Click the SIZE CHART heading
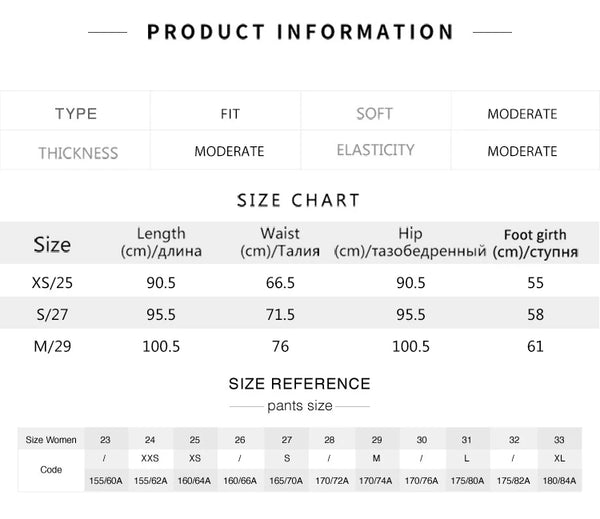The height and width of the screenshot is (519, 600). [x=299, y=201]
